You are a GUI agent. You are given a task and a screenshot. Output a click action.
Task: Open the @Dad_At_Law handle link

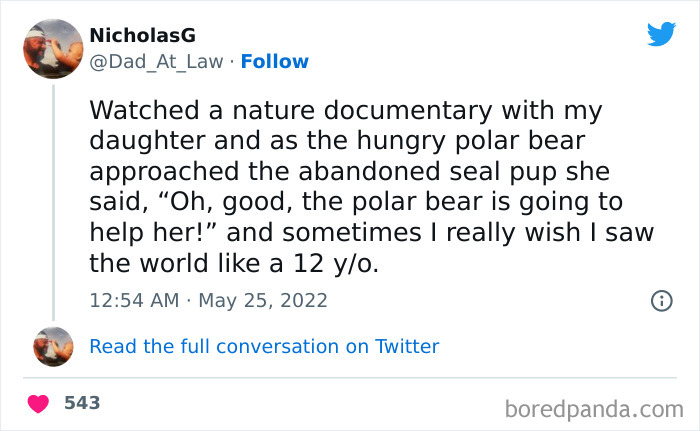(x=156, y=62)
